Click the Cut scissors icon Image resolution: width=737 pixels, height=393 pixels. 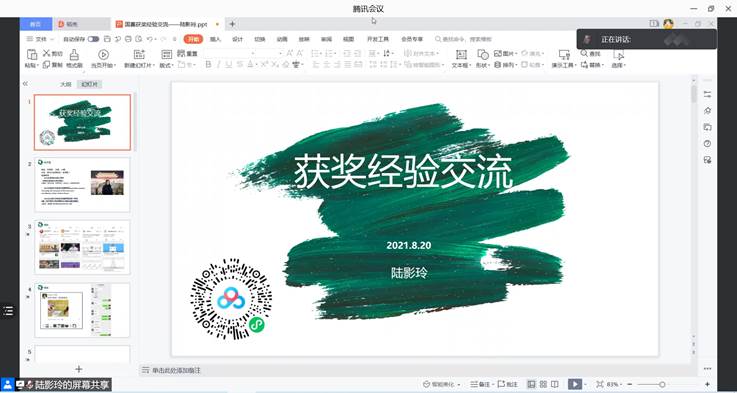[x=46, y=53]
